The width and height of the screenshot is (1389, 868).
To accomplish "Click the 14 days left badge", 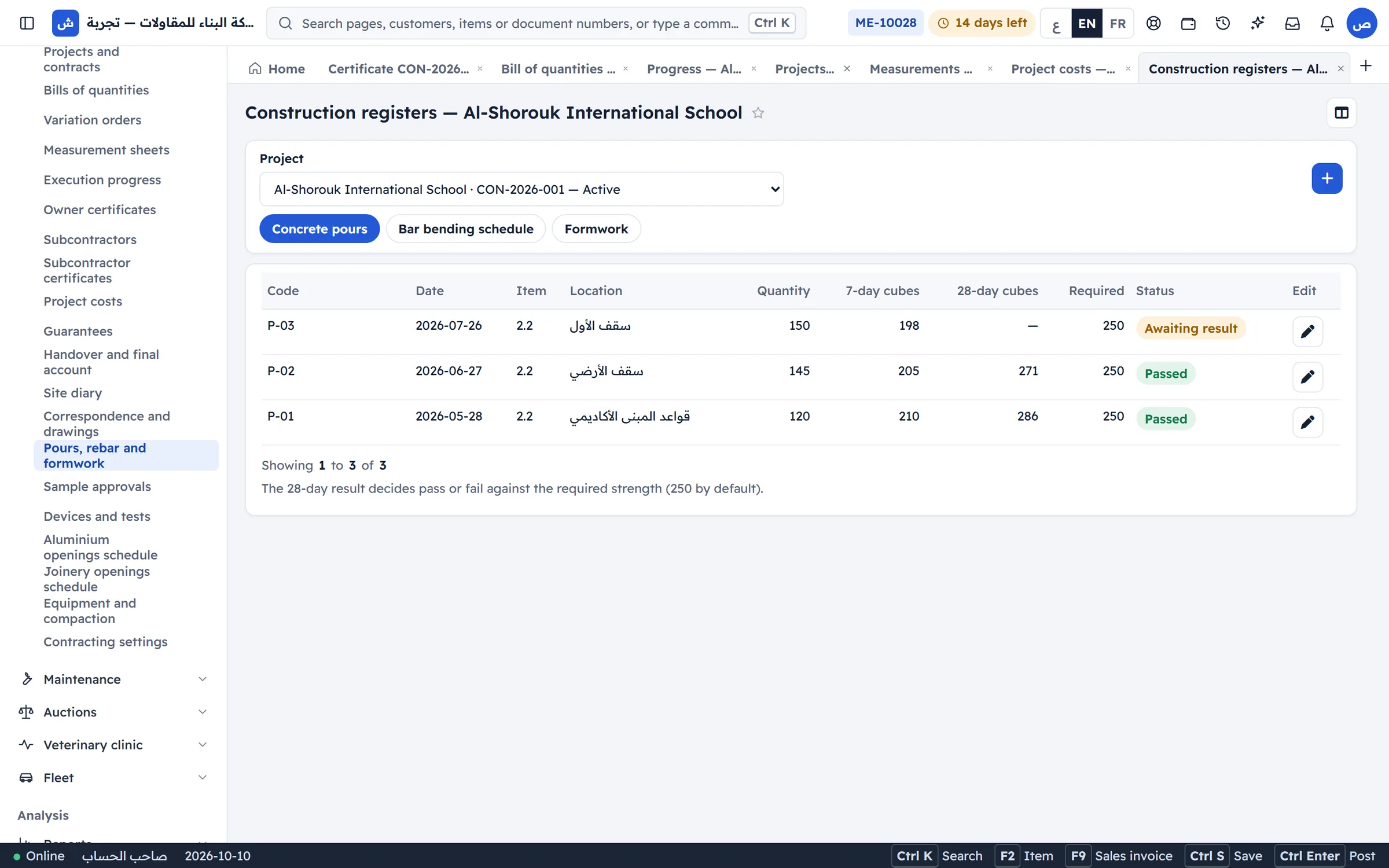I will point(982,23).
